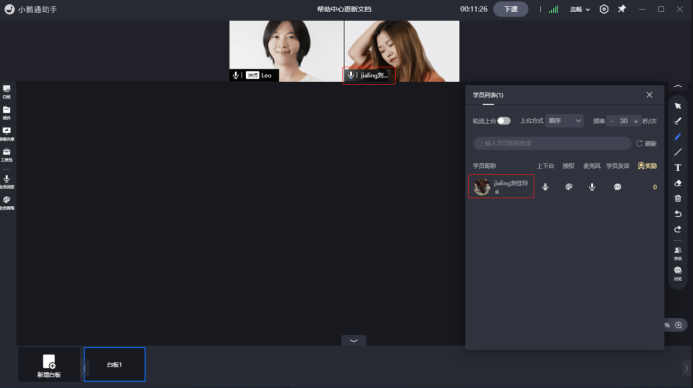Open the settings hexagon icon in title bar
Image resolution: width=693 pixels, height=388 pixels.
(x=604, y=9)
